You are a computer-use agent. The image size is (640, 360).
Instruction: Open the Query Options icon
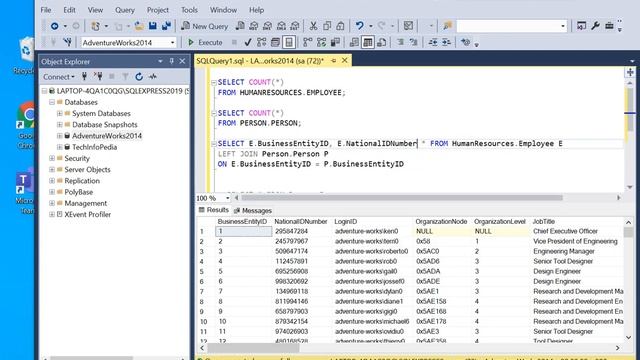coord(275,42)
